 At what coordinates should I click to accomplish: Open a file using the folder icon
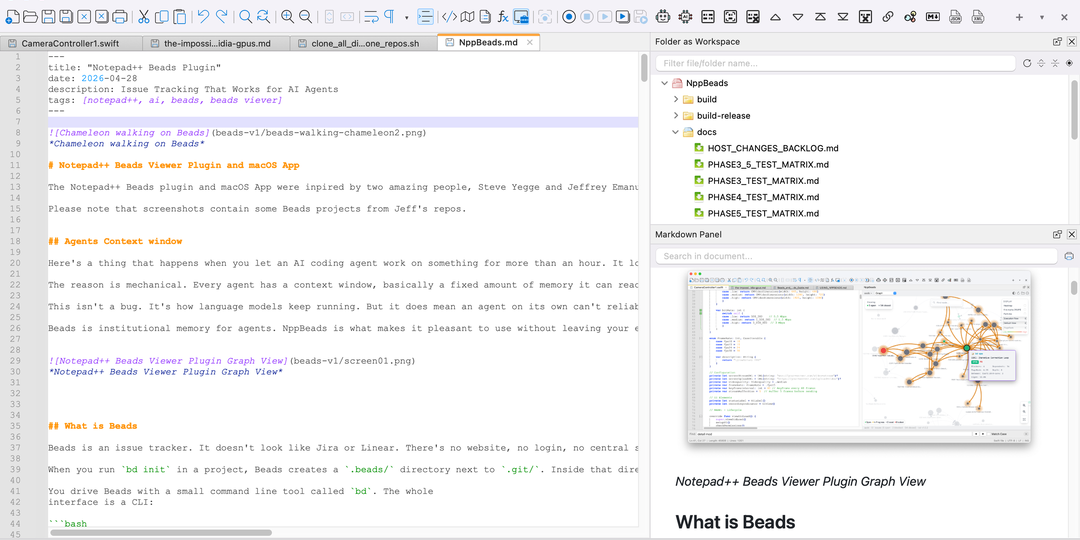click(30, 17)
